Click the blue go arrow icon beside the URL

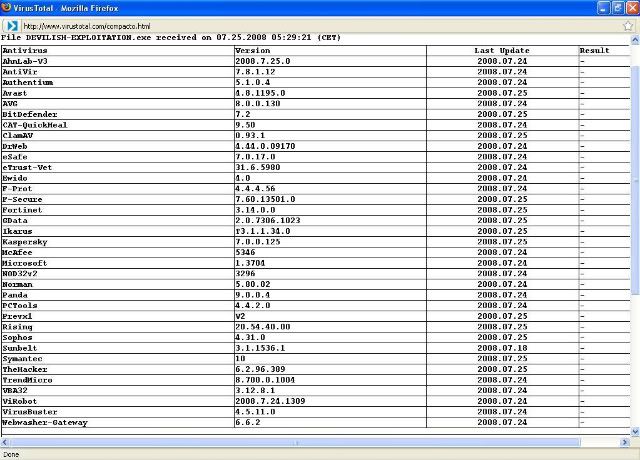tap(11, 26)
